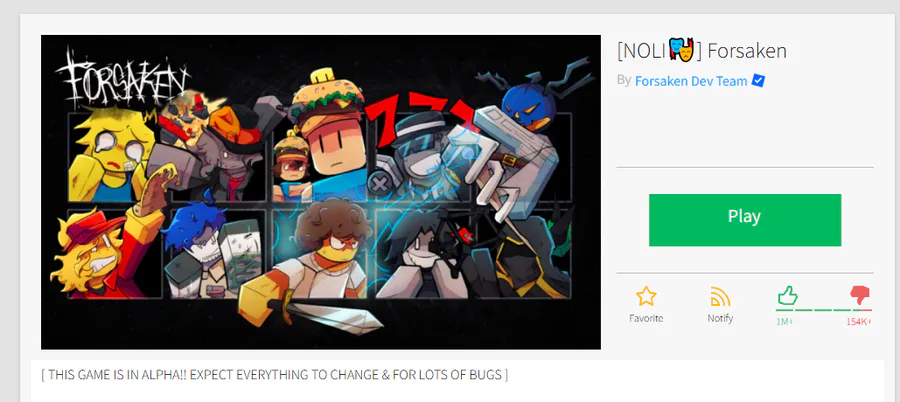Click the blue verified badge icon
The width and height of the screenshot is (900, 402).
[758, 81]
